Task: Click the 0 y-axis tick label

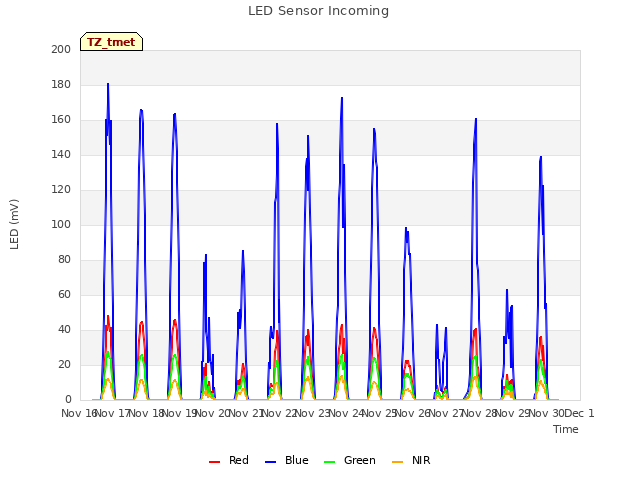Action: pyautogui.click(x=68, y=400)
